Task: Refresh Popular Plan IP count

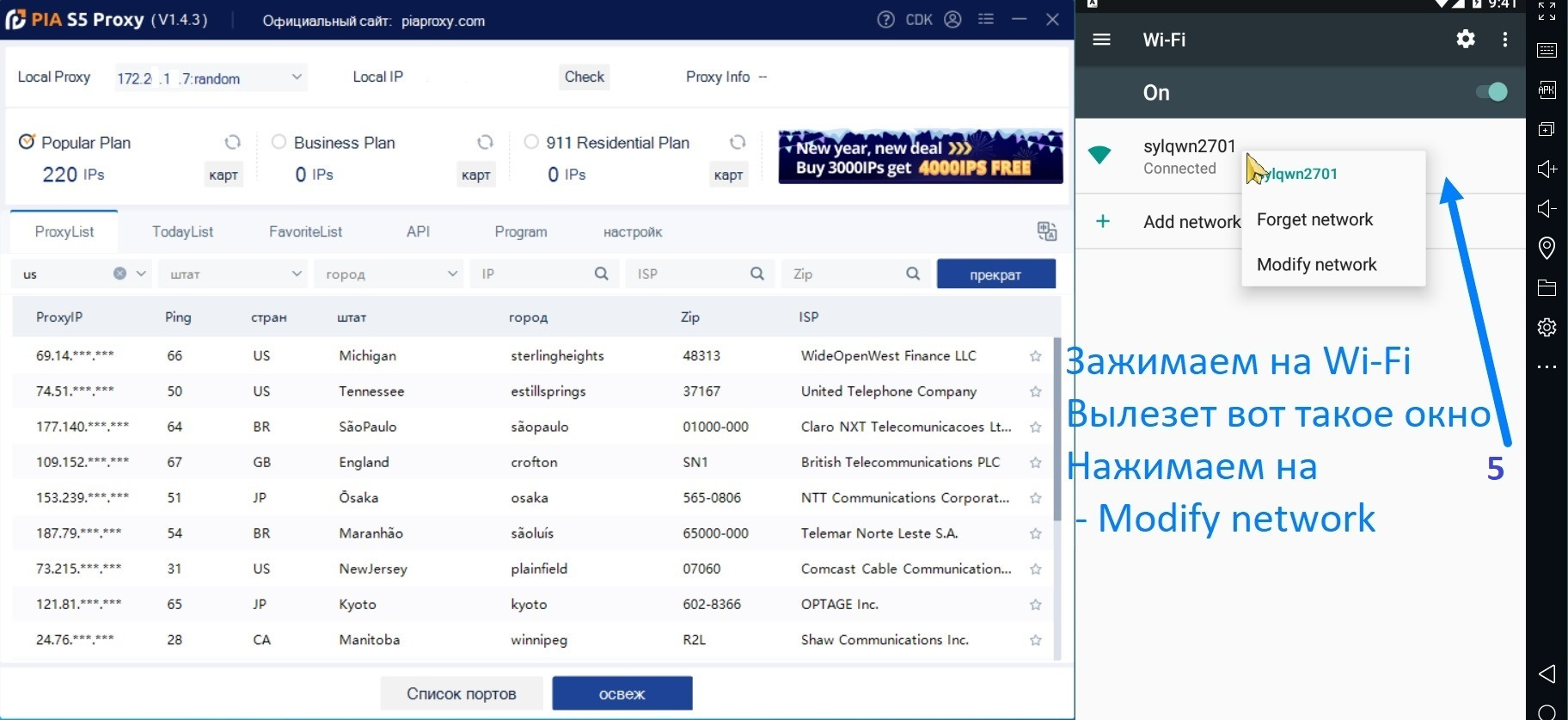Action: pos(232,143)
